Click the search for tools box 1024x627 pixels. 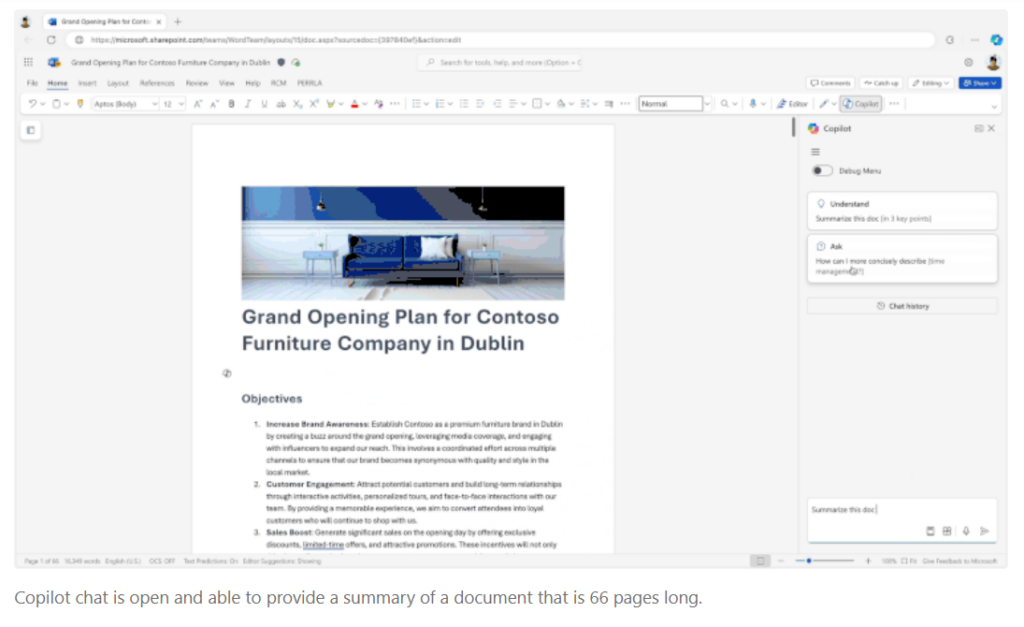pyautogui.click(x=500, y=62)
